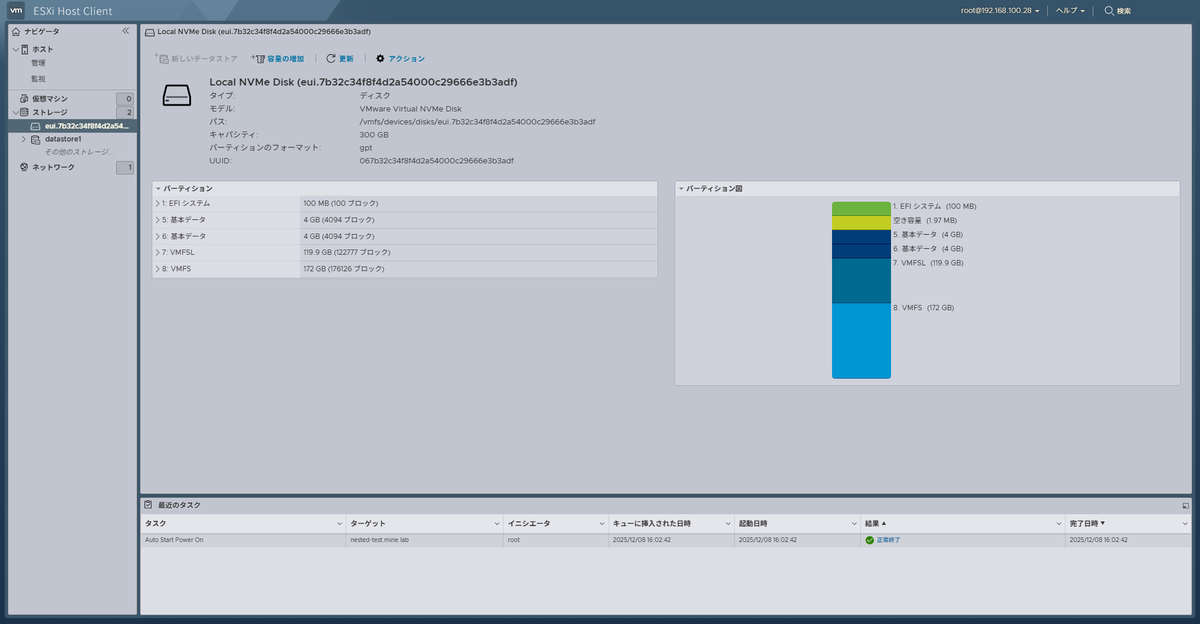Click 容量の増加 toolbar icon
The height and width of the screenshot is (624, 1200).
[x=257, y=59]
